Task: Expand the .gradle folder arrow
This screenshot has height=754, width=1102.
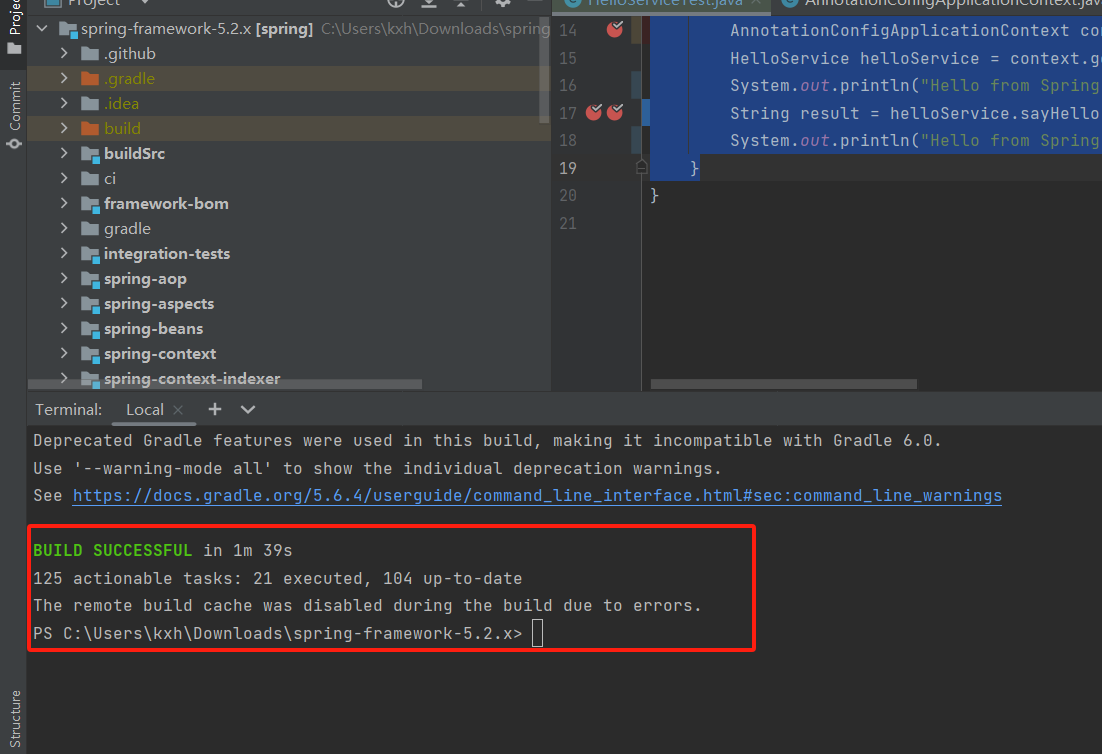Action: 64,78
